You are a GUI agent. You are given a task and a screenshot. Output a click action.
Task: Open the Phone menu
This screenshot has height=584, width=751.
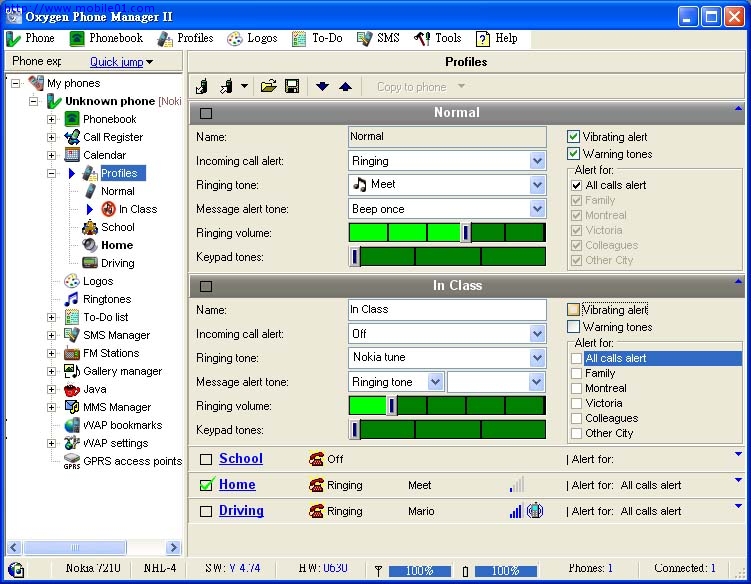pos(30,38)
